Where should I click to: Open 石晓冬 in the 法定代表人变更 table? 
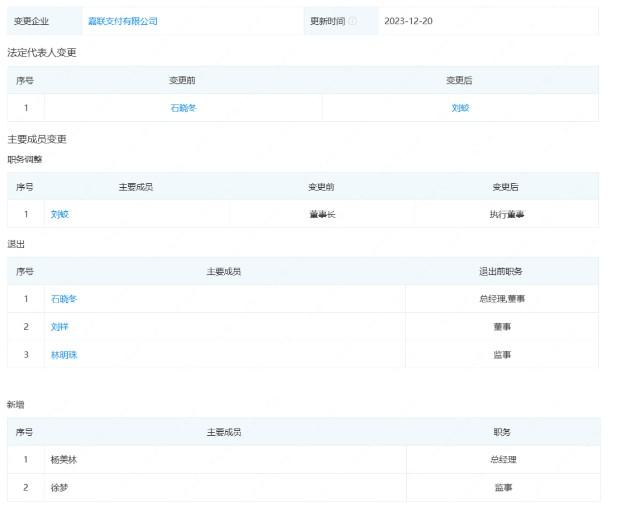(x=183, y=107)
